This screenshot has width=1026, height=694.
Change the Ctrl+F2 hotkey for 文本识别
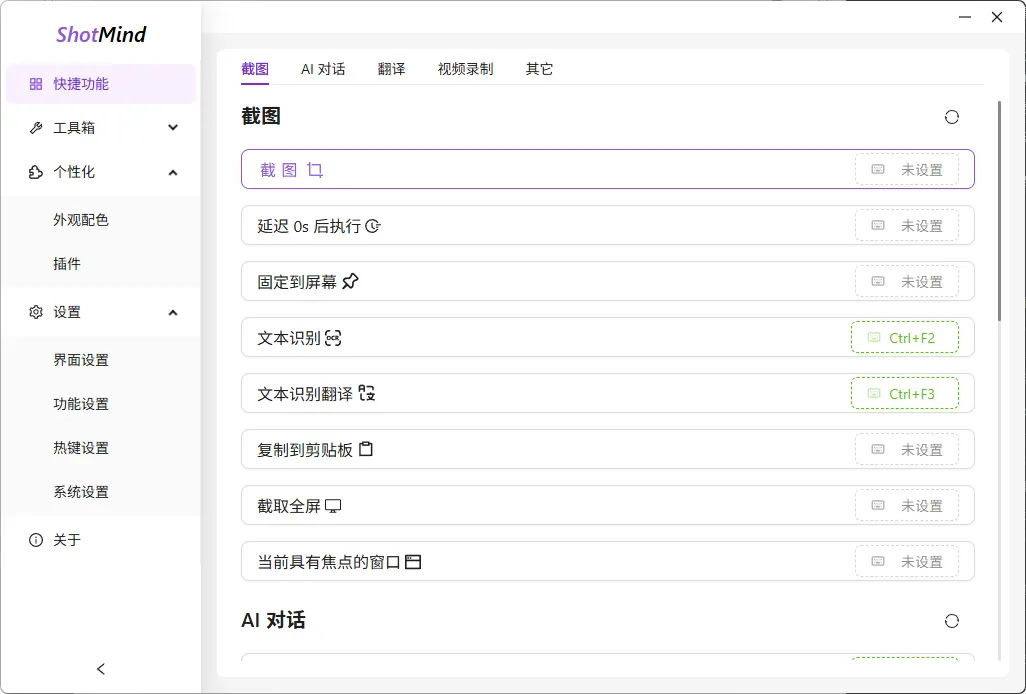(905, 338)
